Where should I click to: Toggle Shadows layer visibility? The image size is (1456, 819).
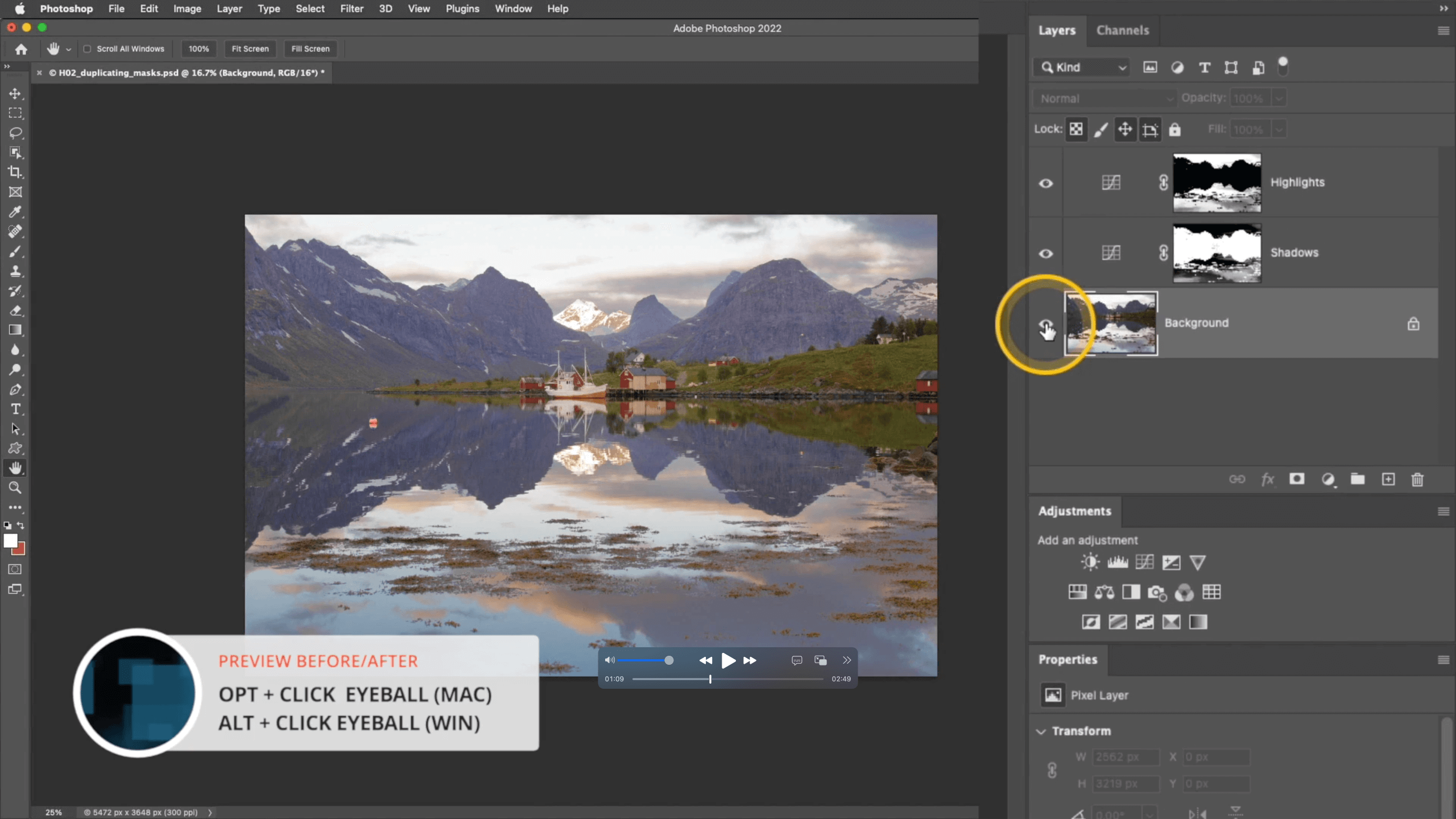coord(1045,253)
